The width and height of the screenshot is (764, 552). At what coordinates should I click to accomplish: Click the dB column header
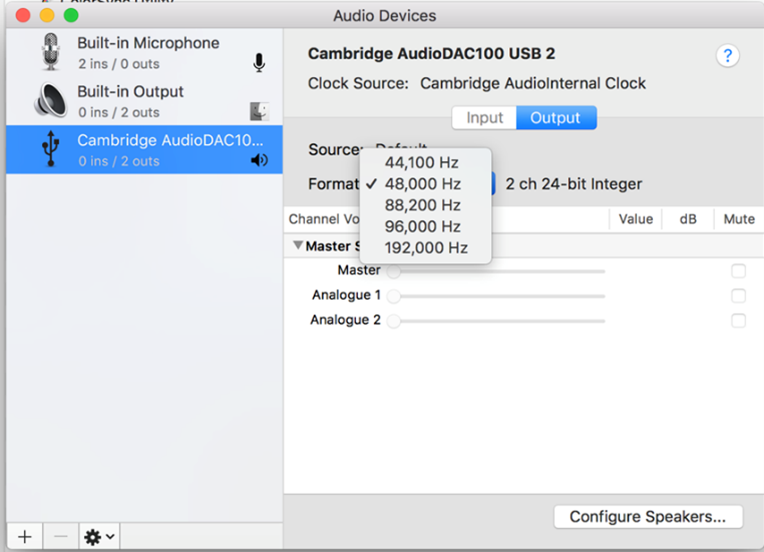[688, 219]
